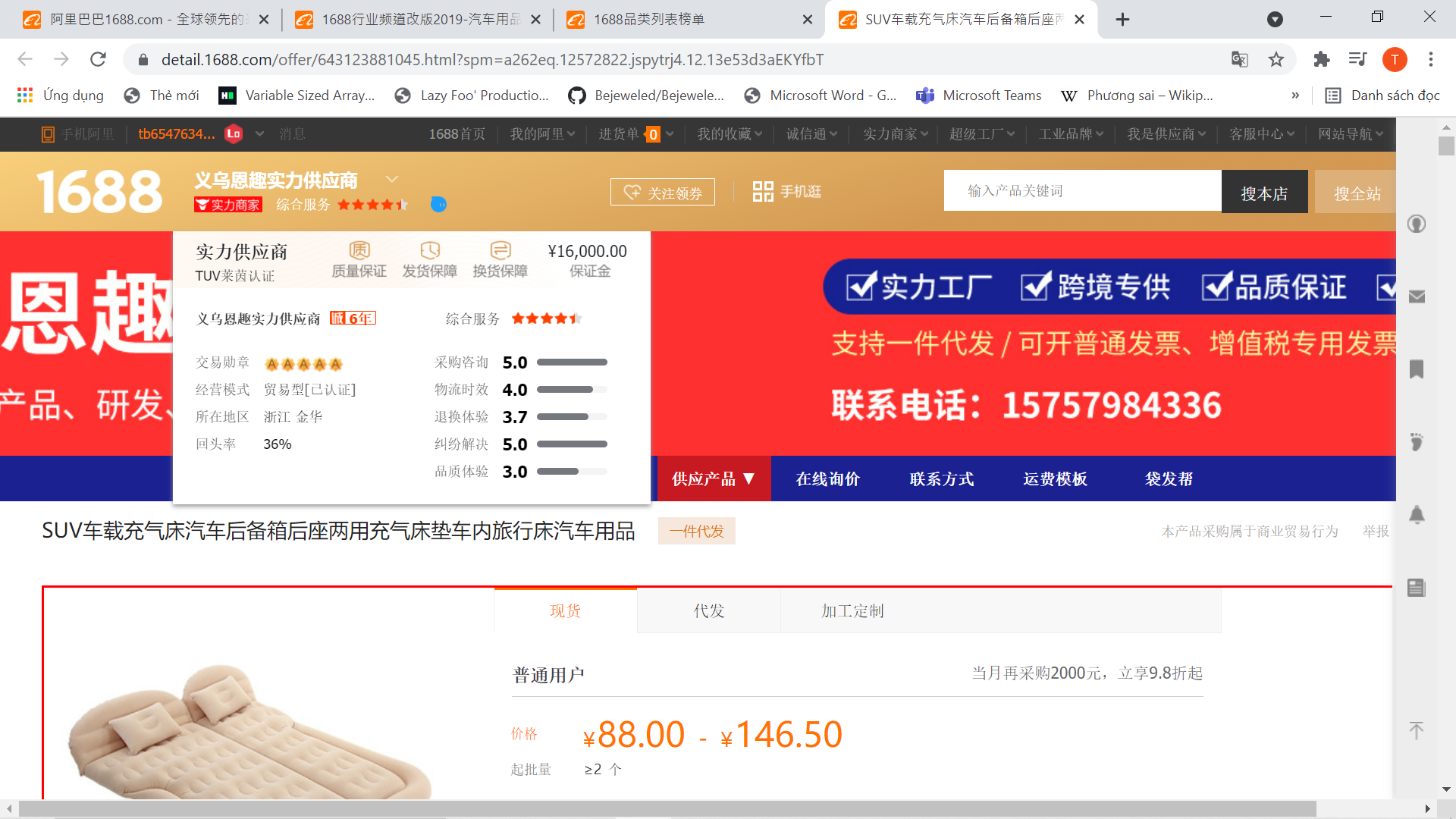Open the customer service headset sidebar icon
This screenshot has height=819, width=1456.
pyautogui.click(x=1417, y=224)
